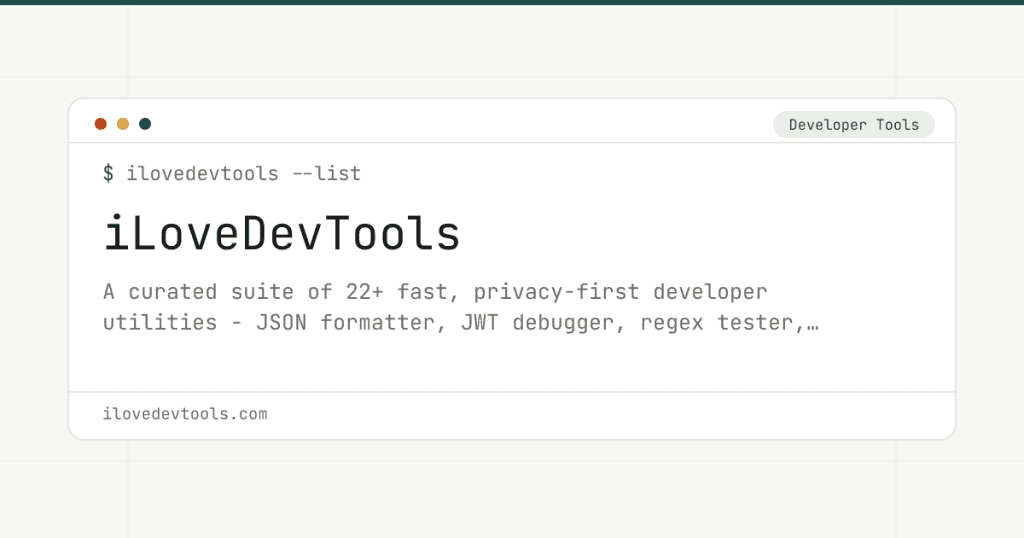Viewport: 1024px width, 538px height.
Task: Click the red window dot
Action: click(x=101, y=124)
